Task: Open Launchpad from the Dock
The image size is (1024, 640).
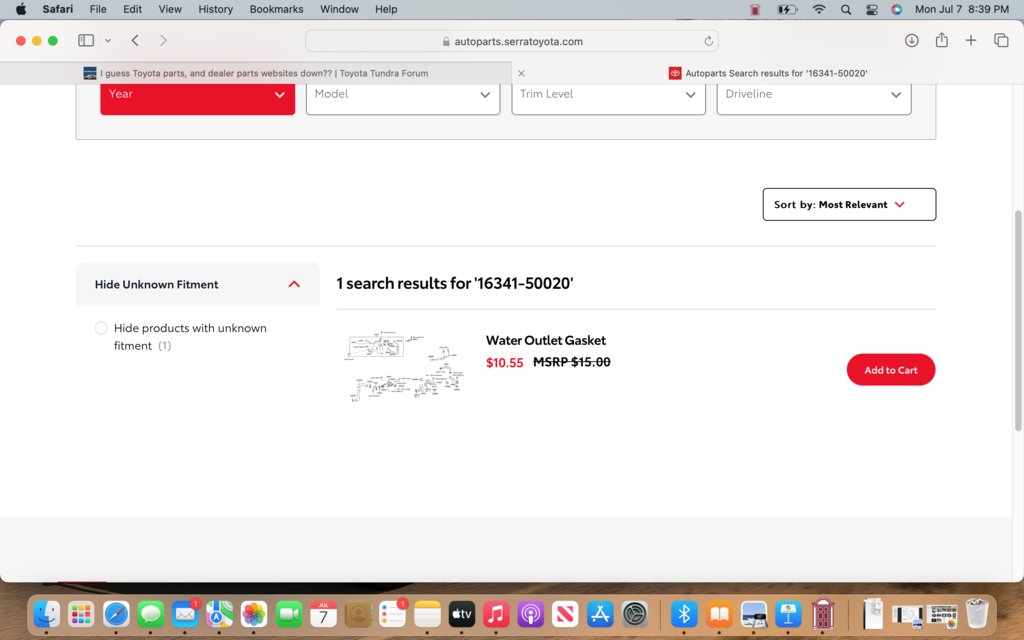Action: (x=81, y=614)
